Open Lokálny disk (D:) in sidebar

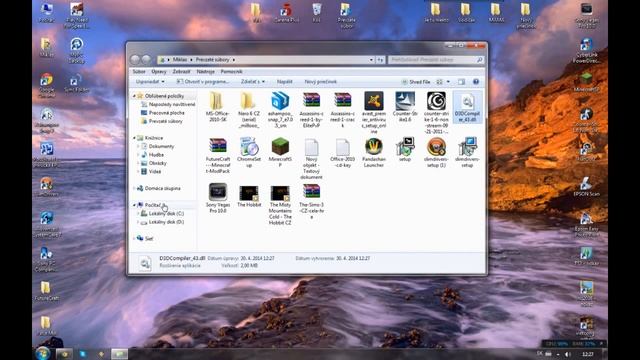(162, 222)
